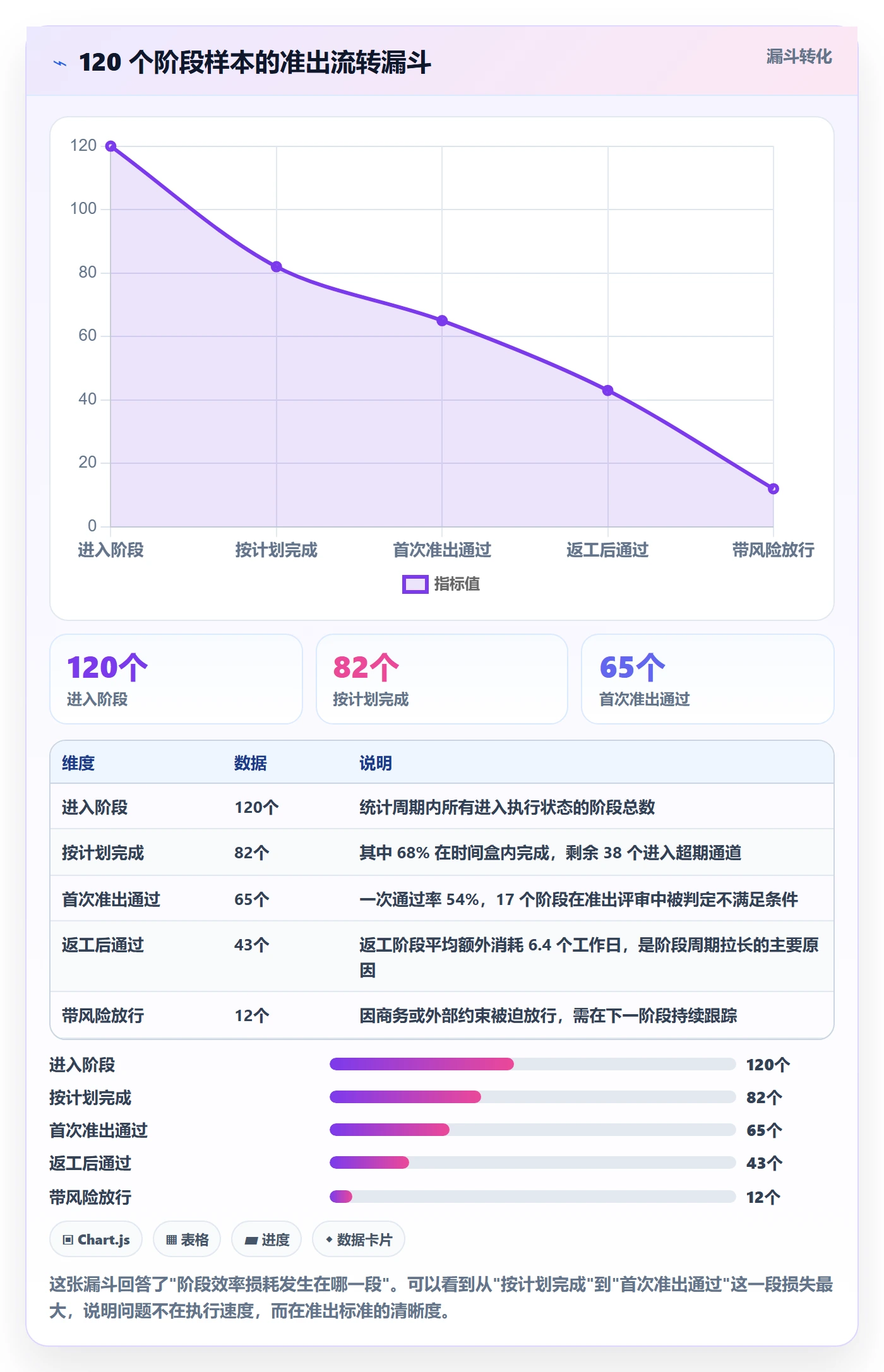This screenshot has width=884, height=1372.
Task: Open the 65个 首次准出通过 stat card
Action: tap(708, 679)
